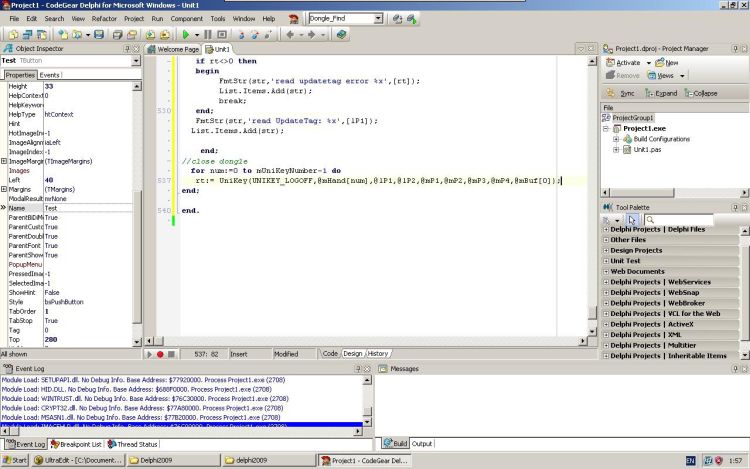Click the editor vertical scrollbar down arrow
This screenshot has height=469, width=750.
592,331
